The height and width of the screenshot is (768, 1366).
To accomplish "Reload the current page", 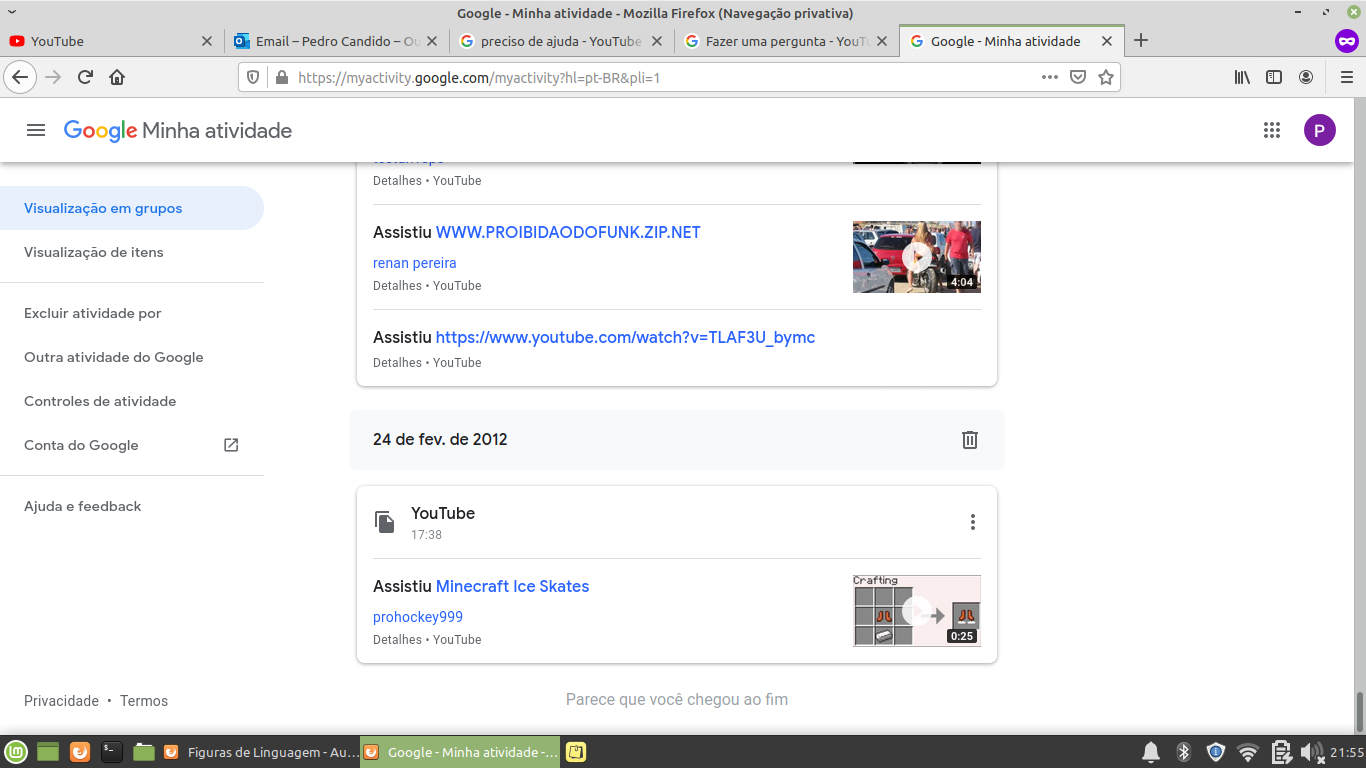I will coord(85,77).
